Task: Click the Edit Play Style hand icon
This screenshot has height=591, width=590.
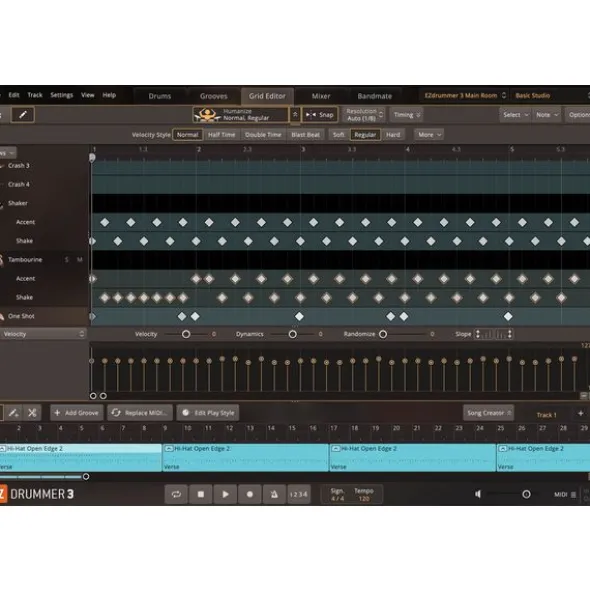Action: click(x=186, y=413)
